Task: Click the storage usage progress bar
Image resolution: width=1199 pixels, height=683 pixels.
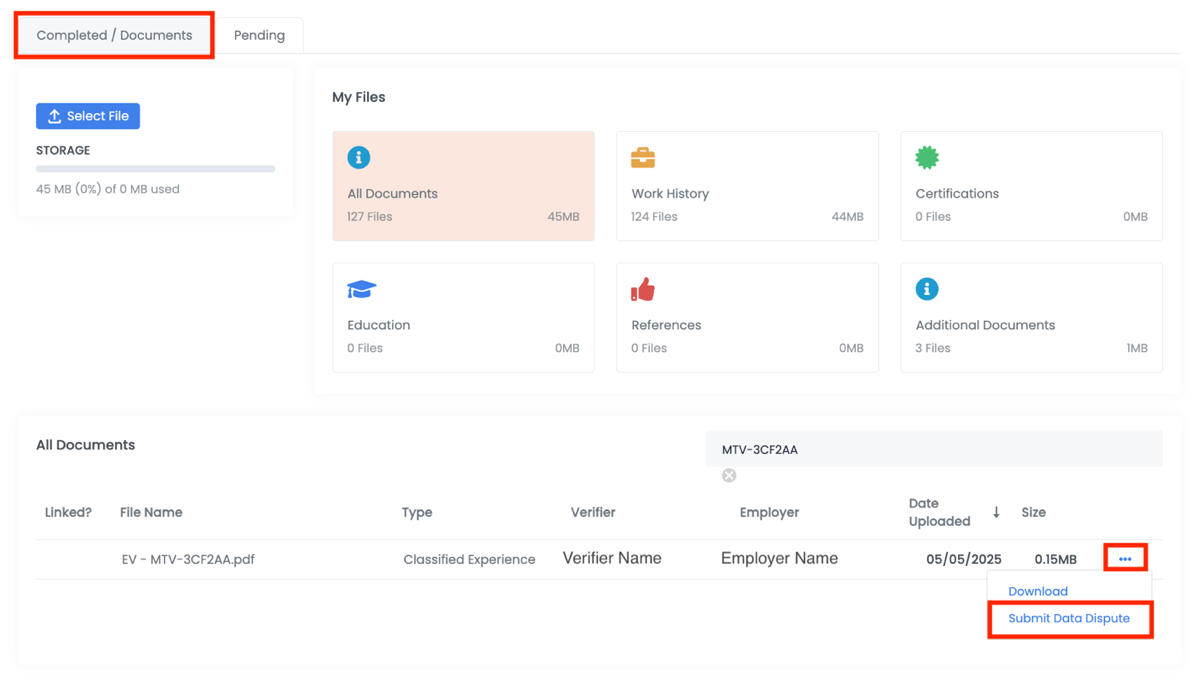Action: [155, 169]
